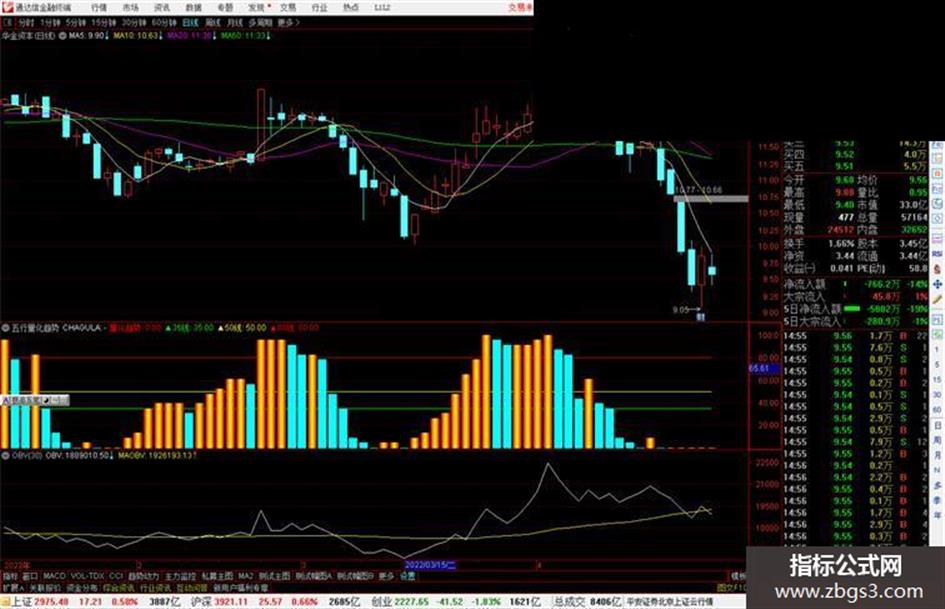Switch chart to 1分钟 period
The width and height of the screenshot is (945, 609).
pos(50,23)
